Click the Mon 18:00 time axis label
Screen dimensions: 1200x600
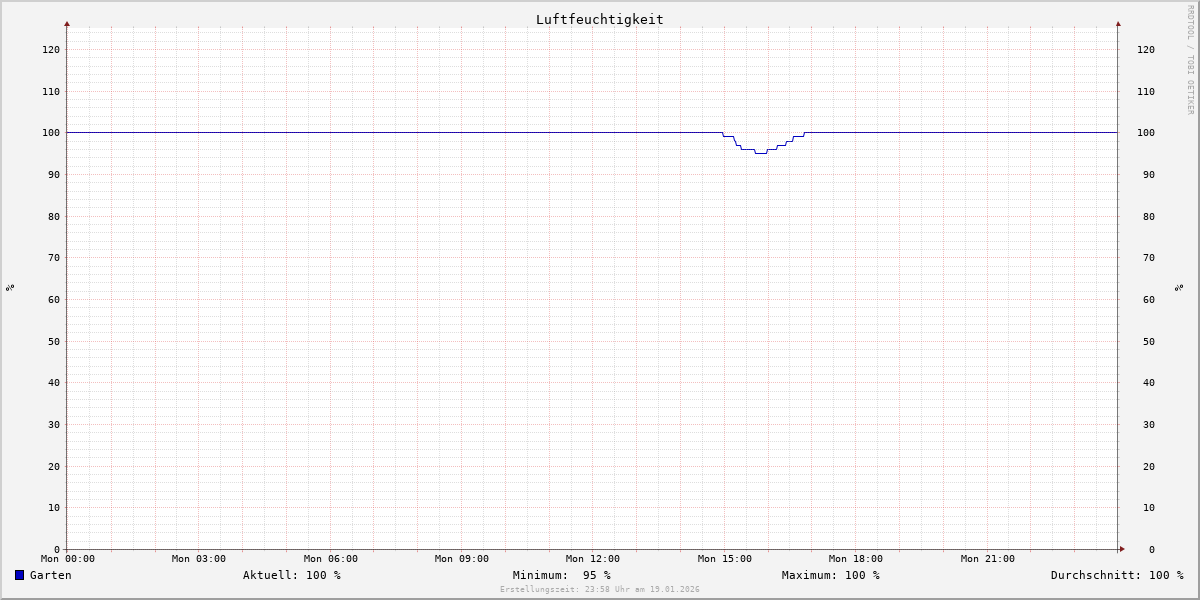pyautogui.click(x=856, y=559)
